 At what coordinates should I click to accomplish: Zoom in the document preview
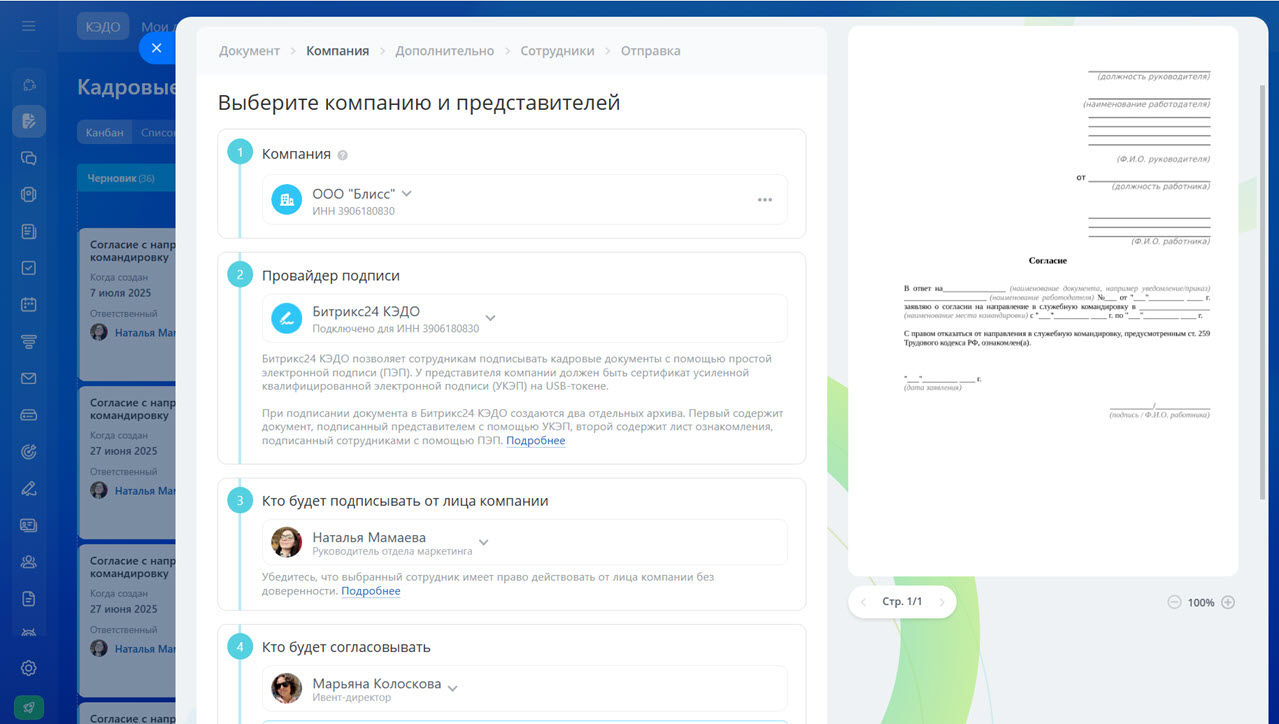click(1228, 603)
